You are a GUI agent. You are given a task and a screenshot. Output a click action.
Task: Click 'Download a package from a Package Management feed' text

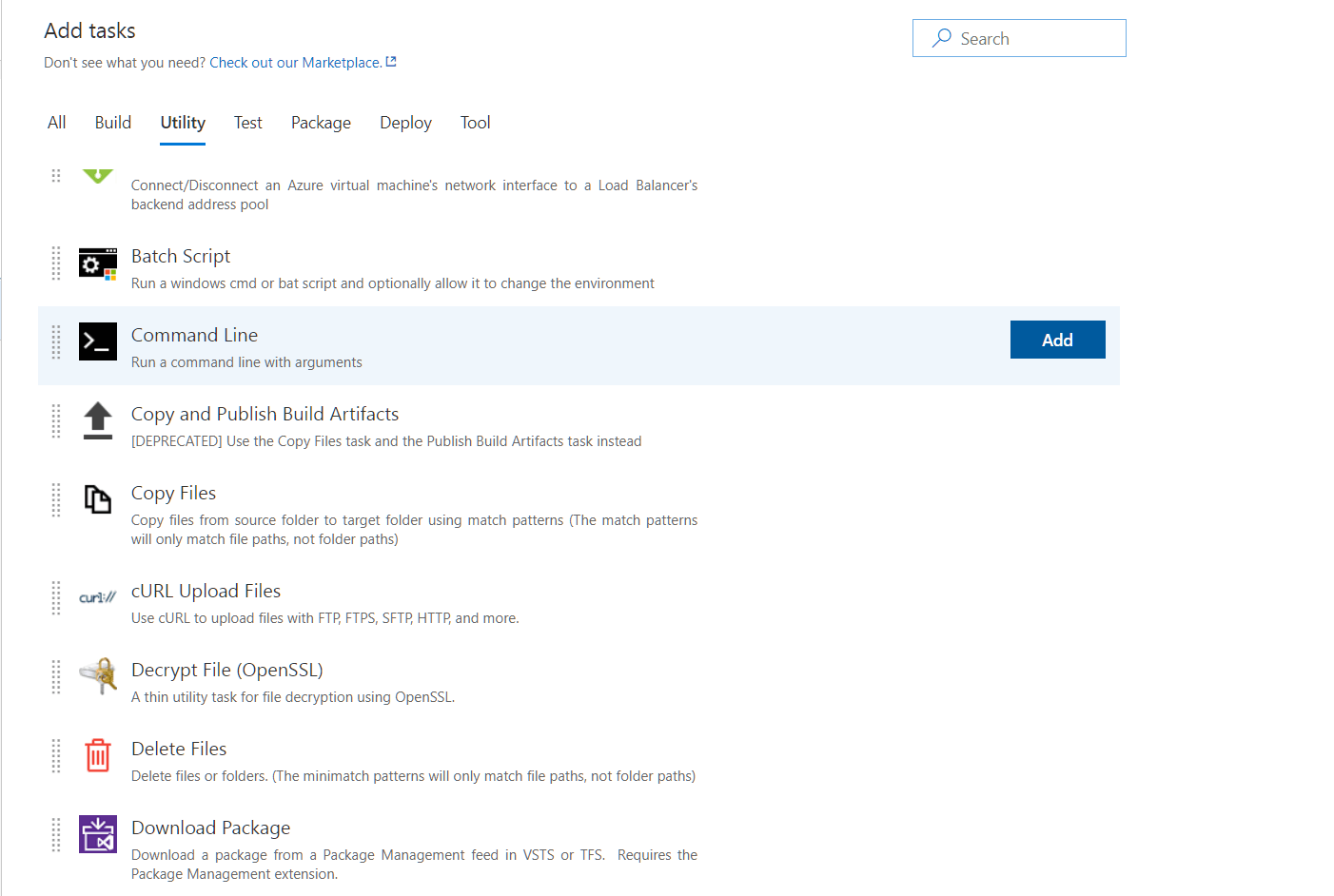click(414, 865)
